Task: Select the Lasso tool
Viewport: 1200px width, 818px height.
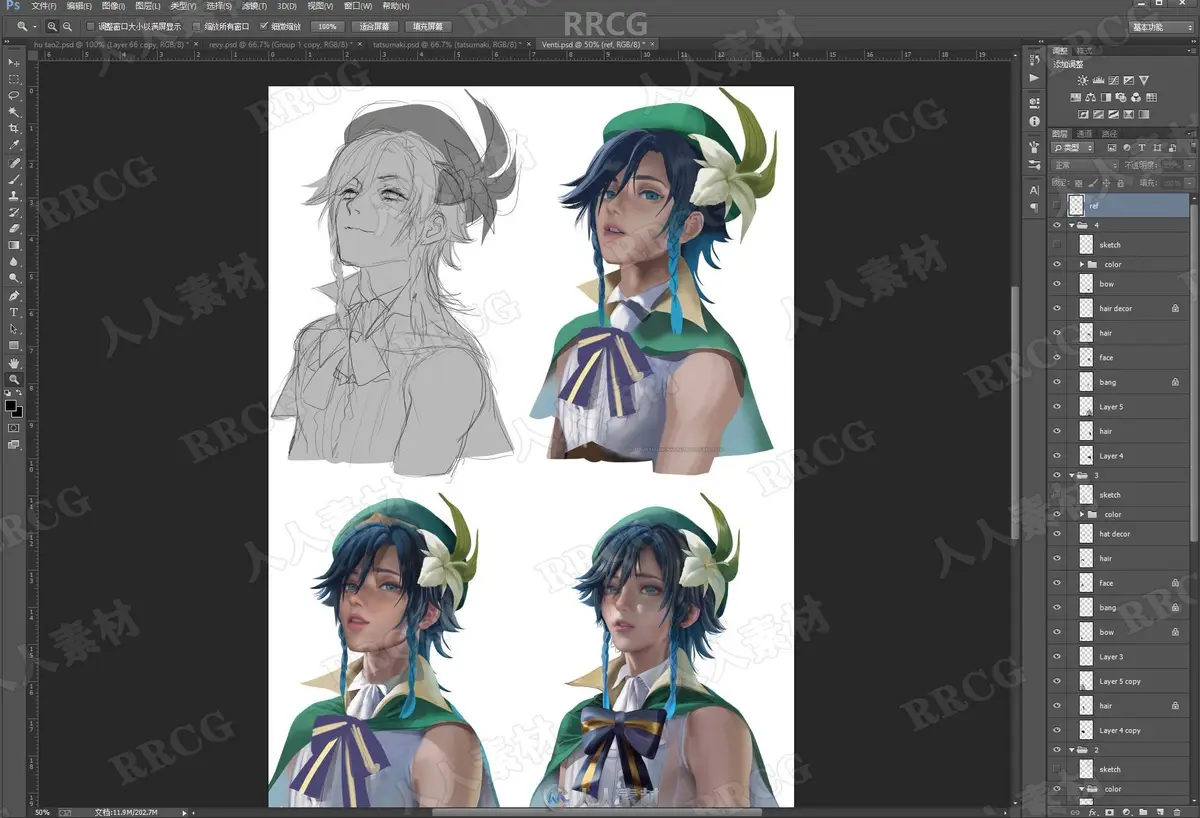Action: point(14,95)
